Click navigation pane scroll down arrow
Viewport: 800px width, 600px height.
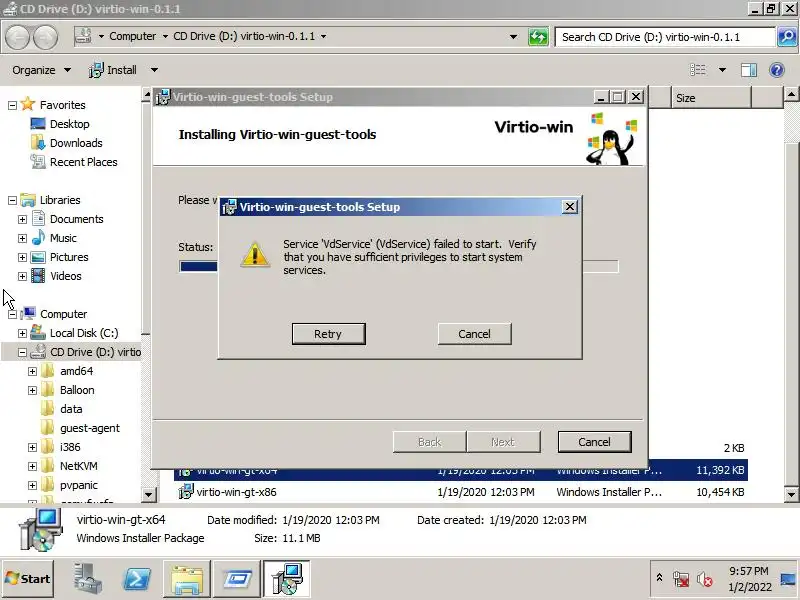pos(148,494)
